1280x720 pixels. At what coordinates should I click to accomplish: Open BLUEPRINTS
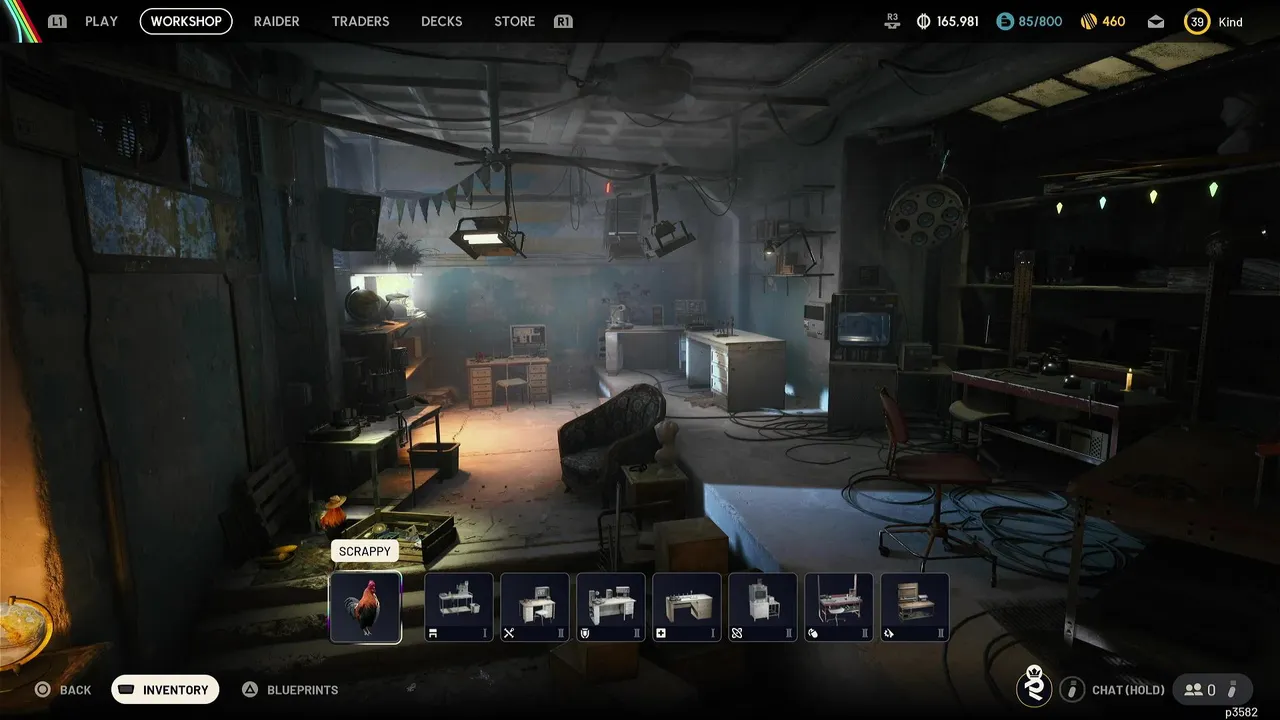coord(290,690)
